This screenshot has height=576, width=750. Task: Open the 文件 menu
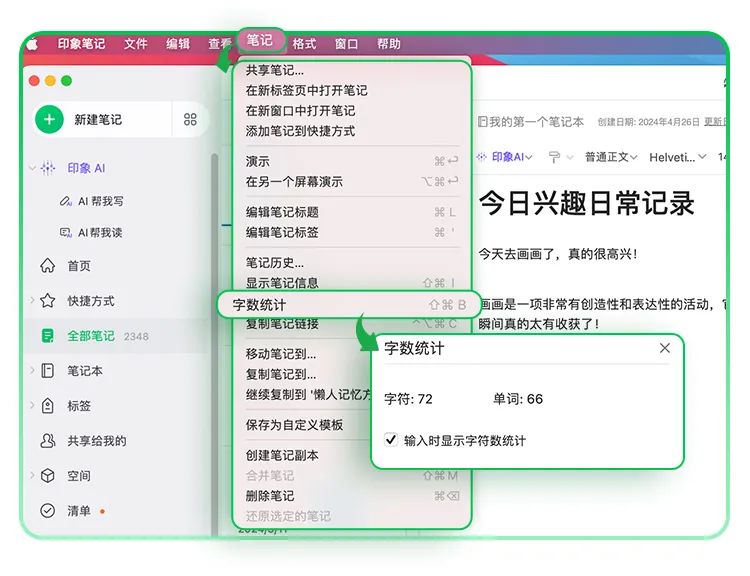[x=136, y=44]
